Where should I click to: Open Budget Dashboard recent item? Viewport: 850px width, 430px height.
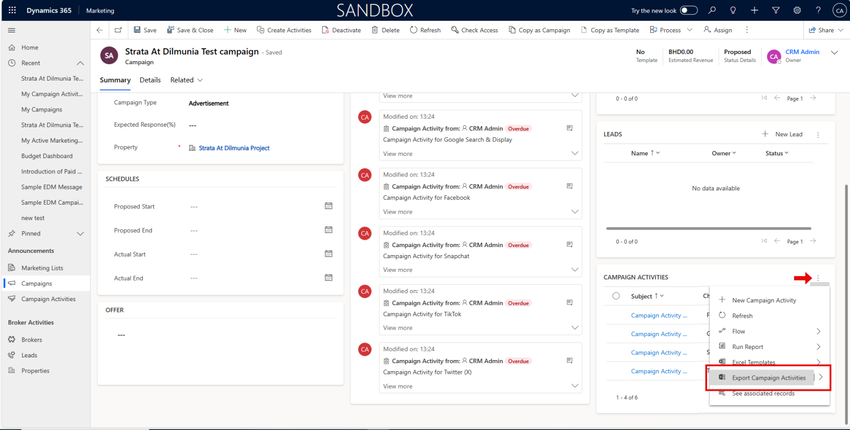(x=47, y=156)
